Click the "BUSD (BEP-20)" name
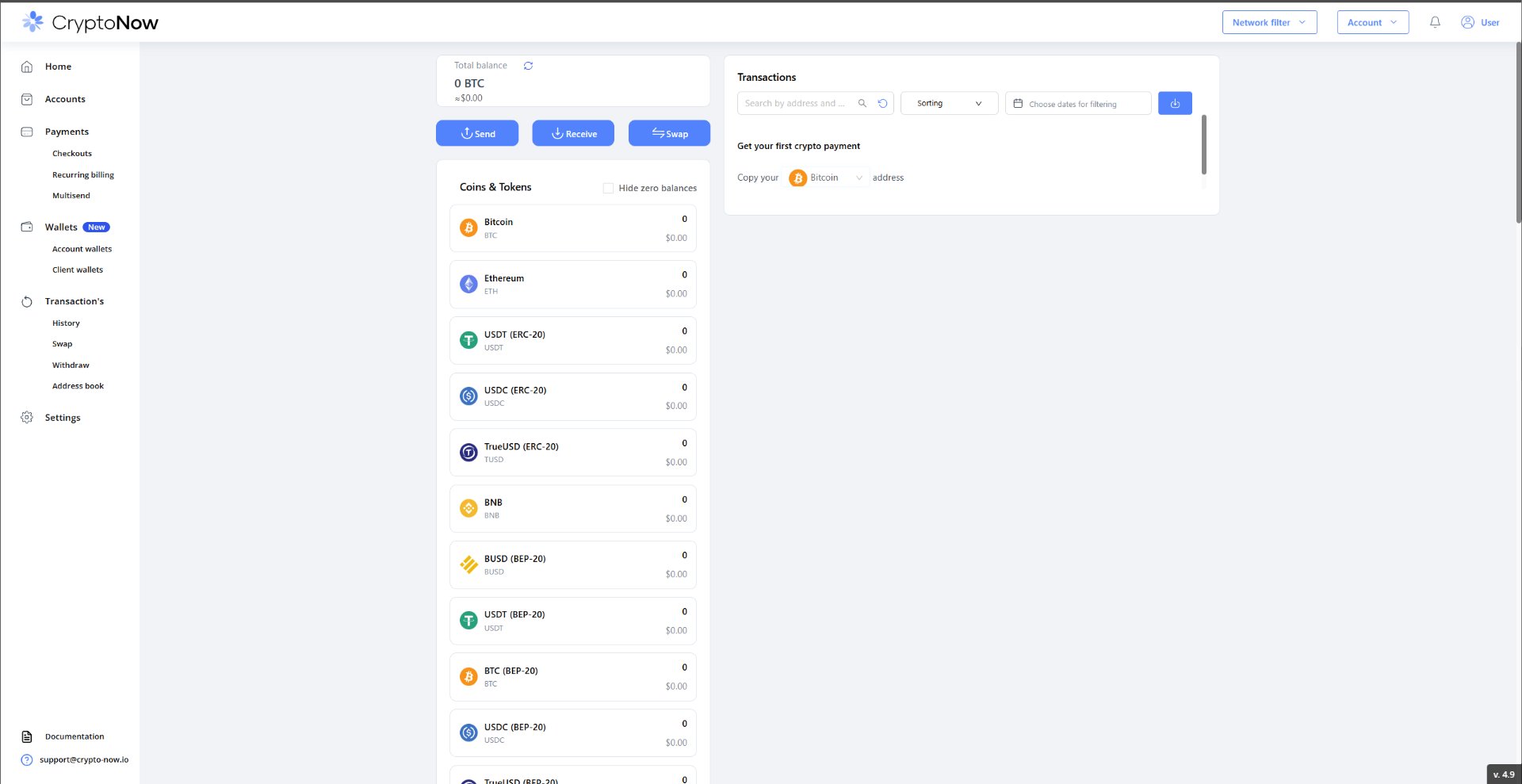 pyautogui.click(x=515, y=559)
